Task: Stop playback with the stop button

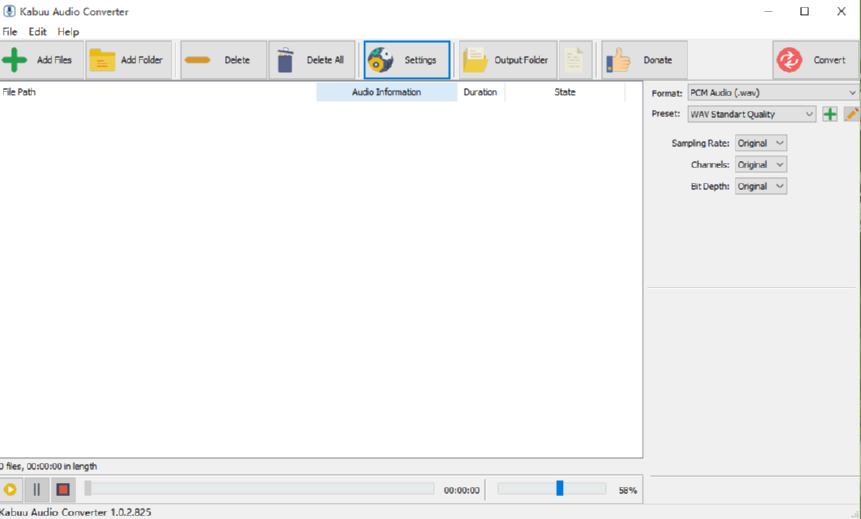Action: (63, 489)
